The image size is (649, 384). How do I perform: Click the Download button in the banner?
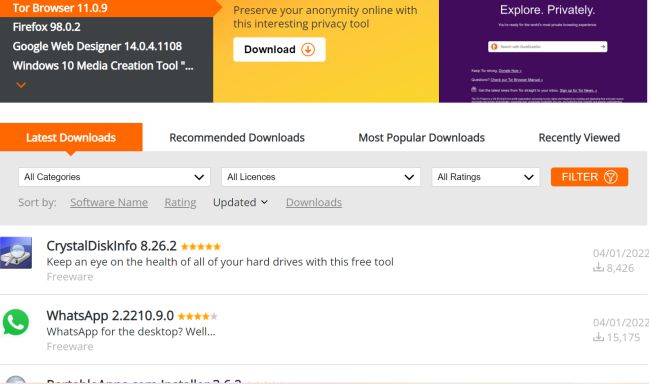(279, 50)
